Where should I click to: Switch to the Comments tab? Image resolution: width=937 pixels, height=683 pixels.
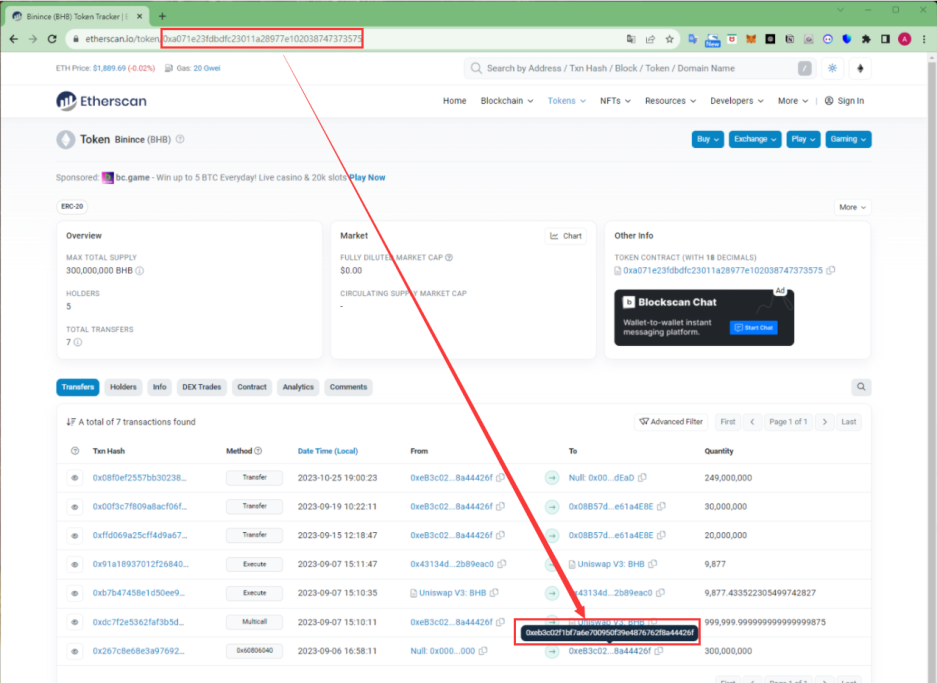pos(348,387)
